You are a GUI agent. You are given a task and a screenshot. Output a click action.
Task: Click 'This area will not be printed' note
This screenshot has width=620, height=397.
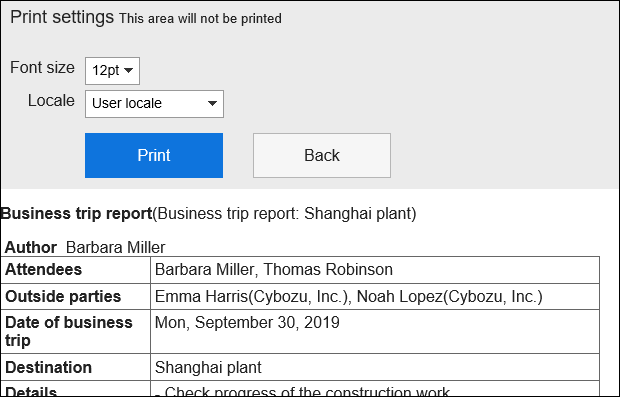pyautogui.click(x=200, y=19)
